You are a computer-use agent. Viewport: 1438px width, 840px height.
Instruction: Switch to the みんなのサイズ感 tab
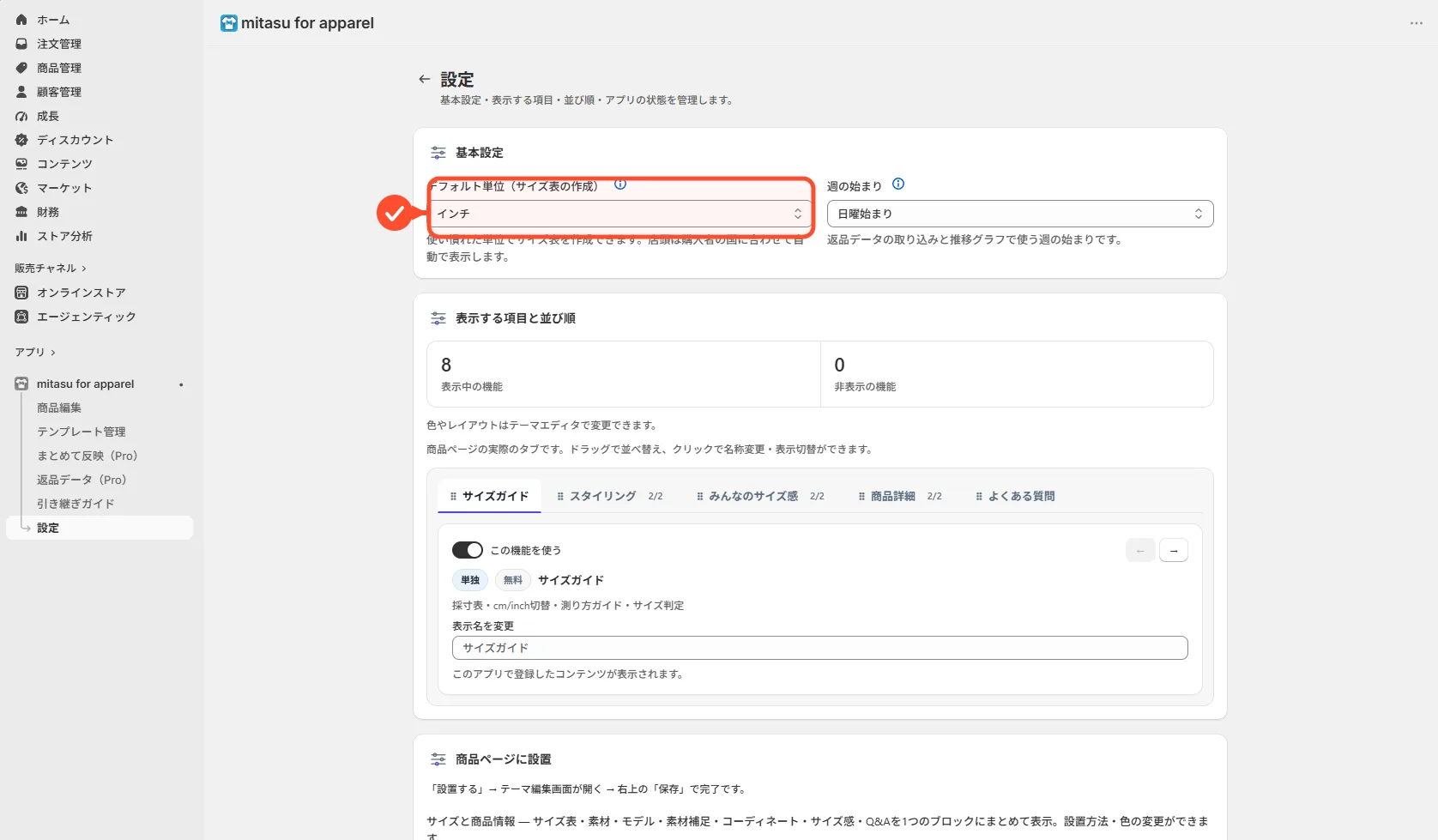(x=759, y=496)
